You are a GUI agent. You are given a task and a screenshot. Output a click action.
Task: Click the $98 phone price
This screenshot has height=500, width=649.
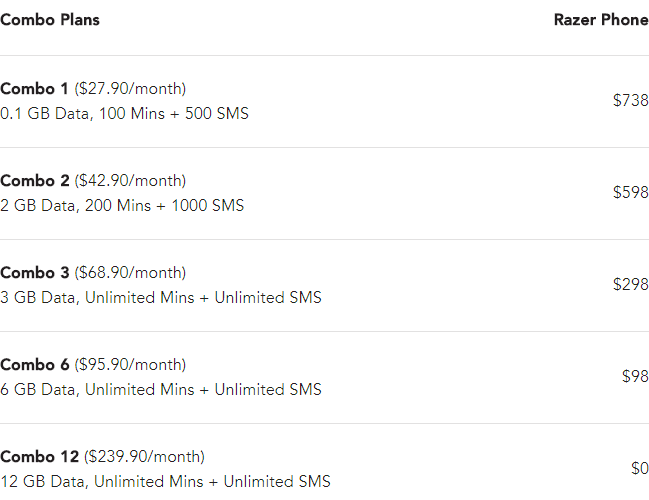pos(635,376)
